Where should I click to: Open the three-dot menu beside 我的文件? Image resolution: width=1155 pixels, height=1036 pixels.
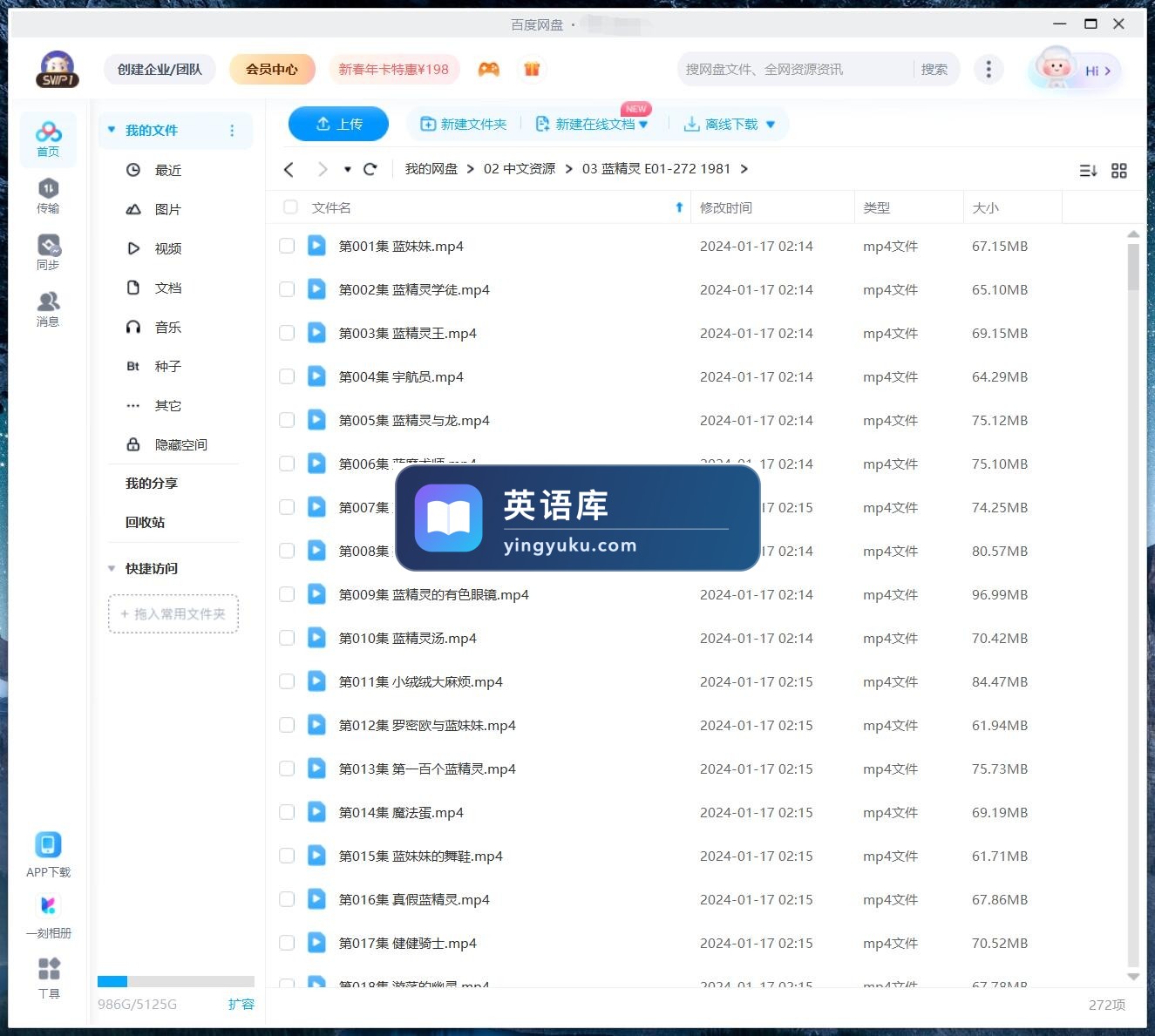232,131
